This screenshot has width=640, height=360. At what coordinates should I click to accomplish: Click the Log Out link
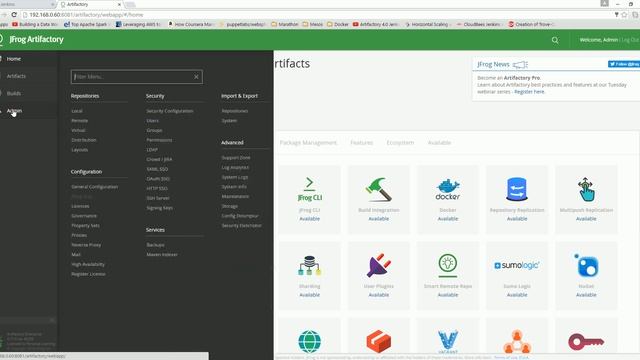point(630,40)
